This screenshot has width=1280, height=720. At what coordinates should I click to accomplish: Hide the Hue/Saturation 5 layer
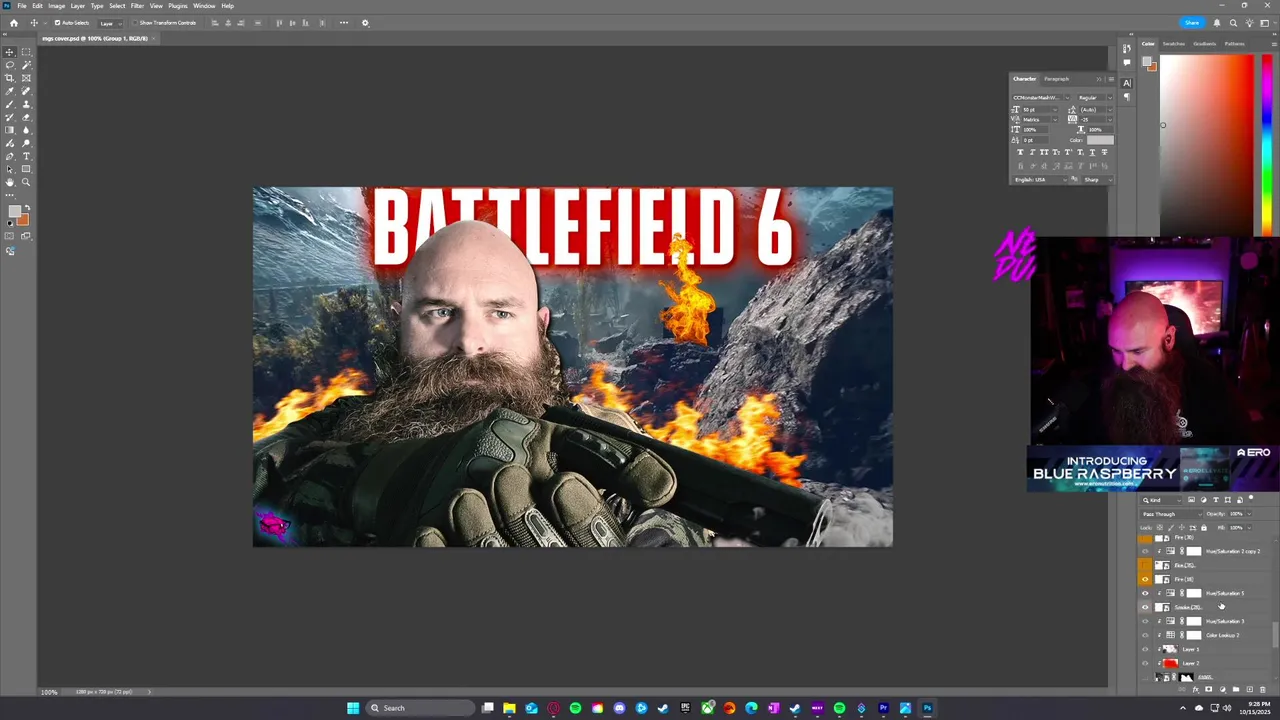point(1145,593)
